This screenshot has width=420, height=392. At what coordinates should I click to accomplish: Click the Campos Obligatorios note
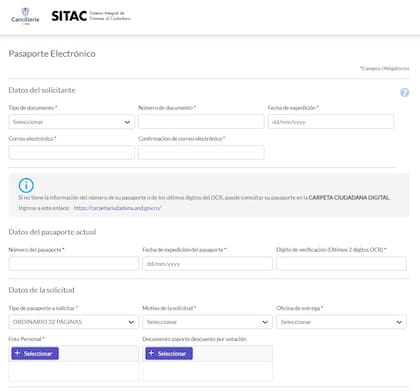coord(385,68)
